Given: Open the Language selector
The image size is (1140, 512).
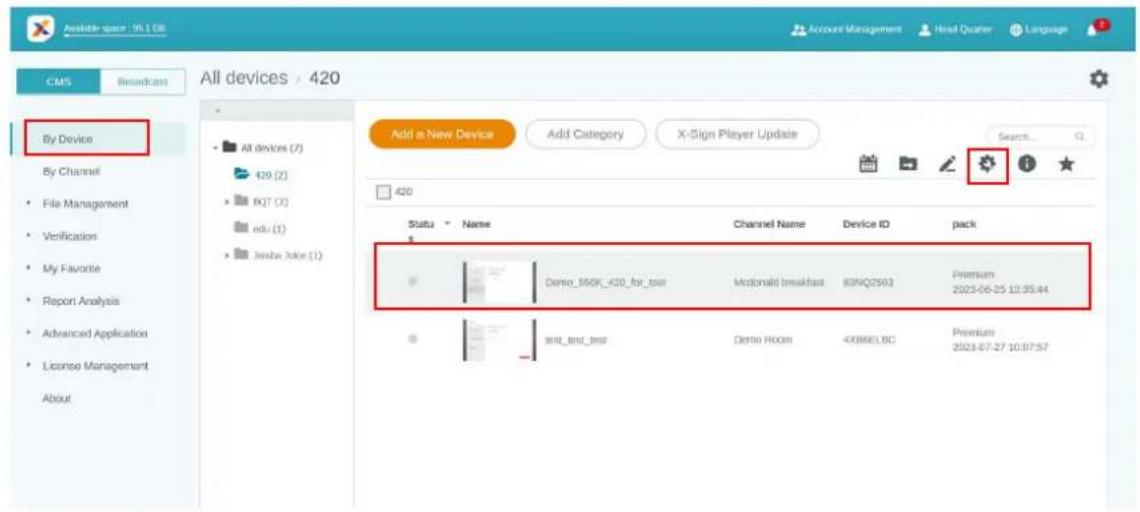Looking at the screenshot, I should point(1039,29).
